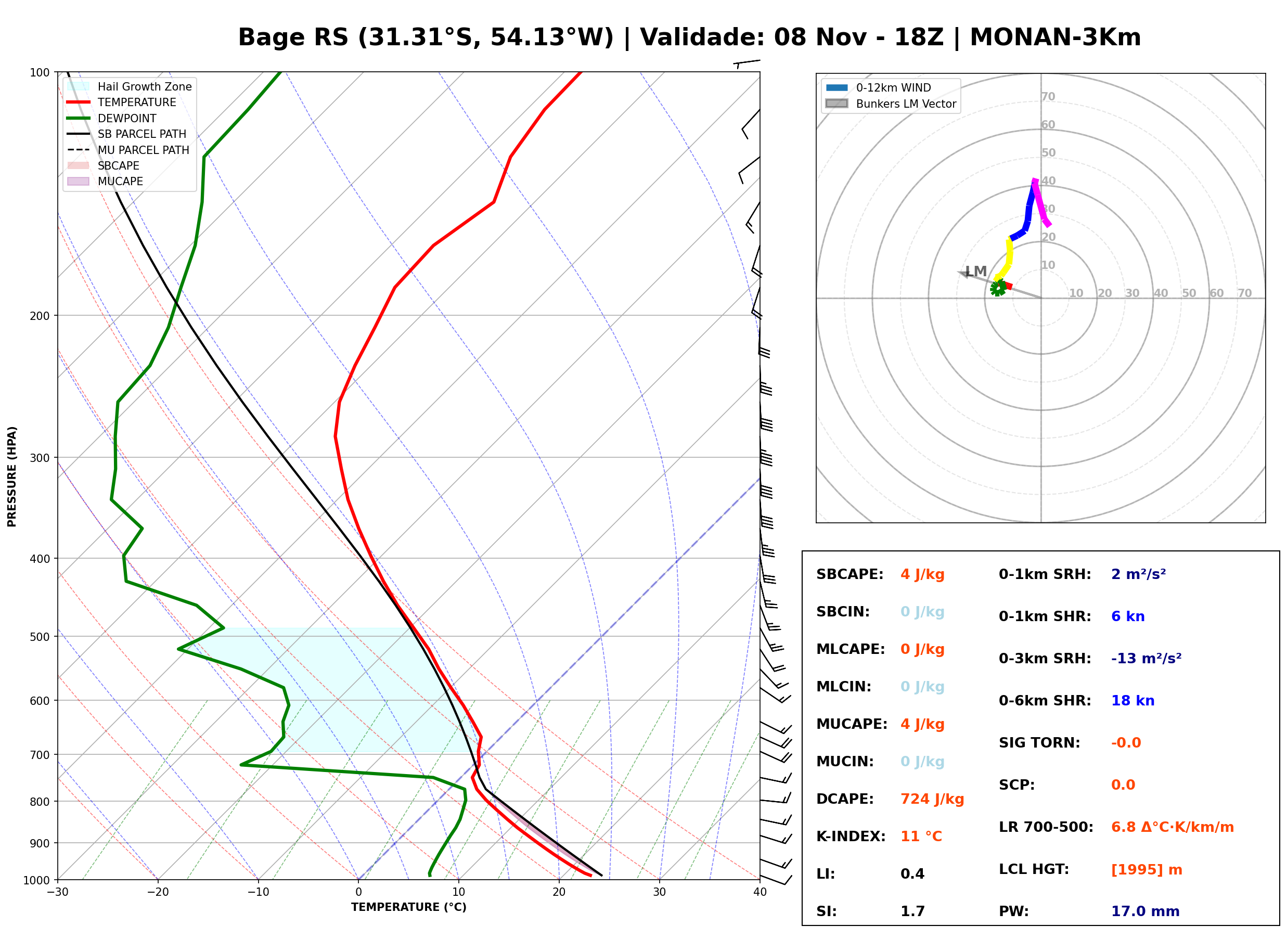Click the LCL HGT value 1995 m
1287x952 pixels.
pyautogui.click(x=1147, y=870)
